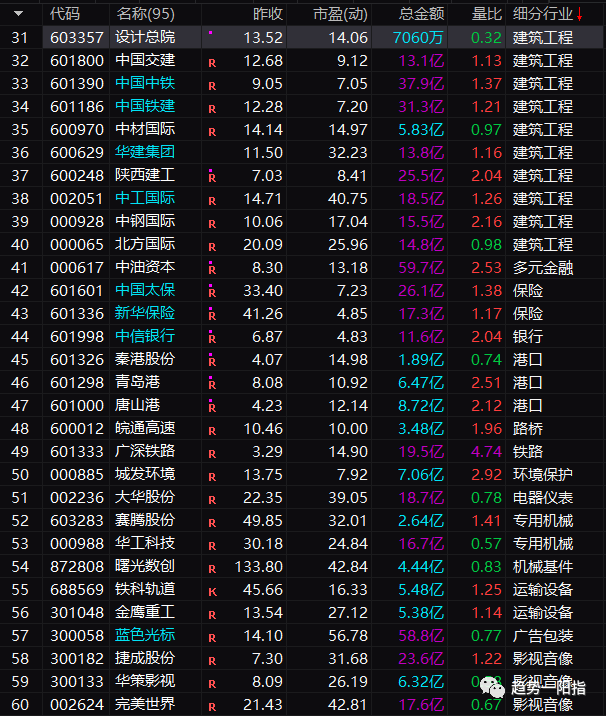Screen dimensions: 606x716
Task: Sort by 市盈(动) column header
Action: [x=340, y=14]
